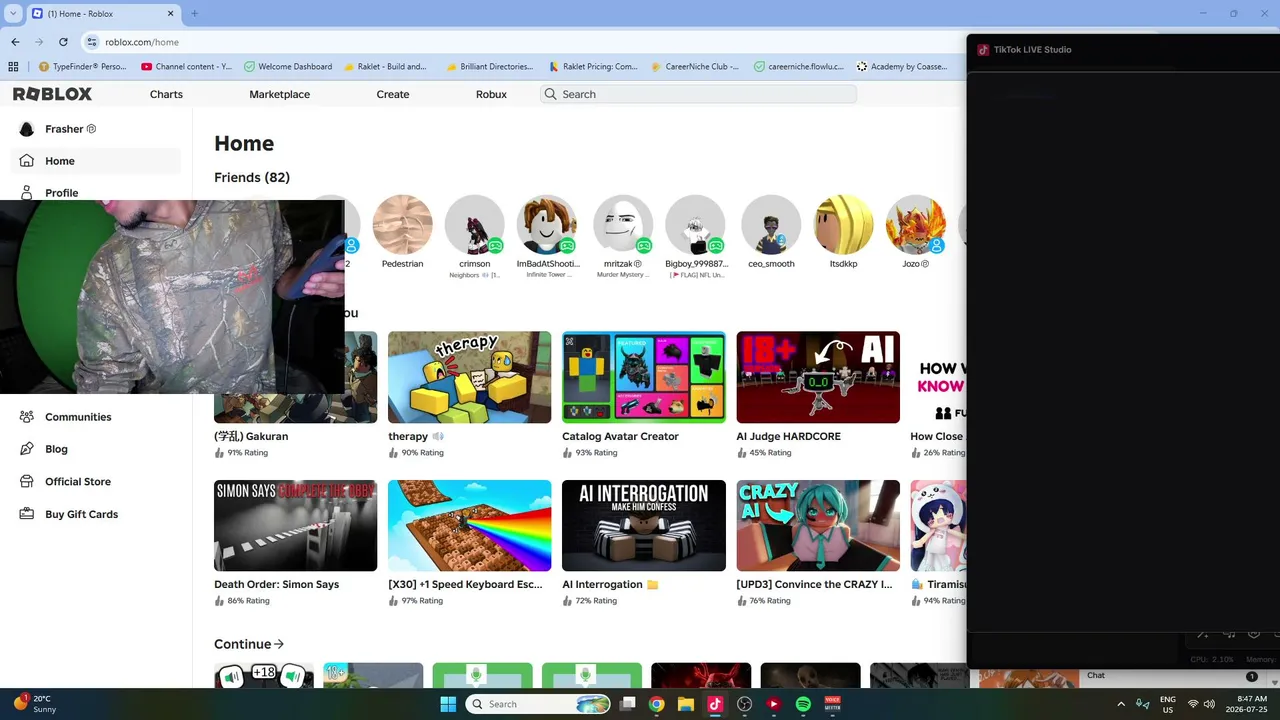Click the (学乱) Gakuran game title
Screen dimensions: 1280x720
[251, 437]
